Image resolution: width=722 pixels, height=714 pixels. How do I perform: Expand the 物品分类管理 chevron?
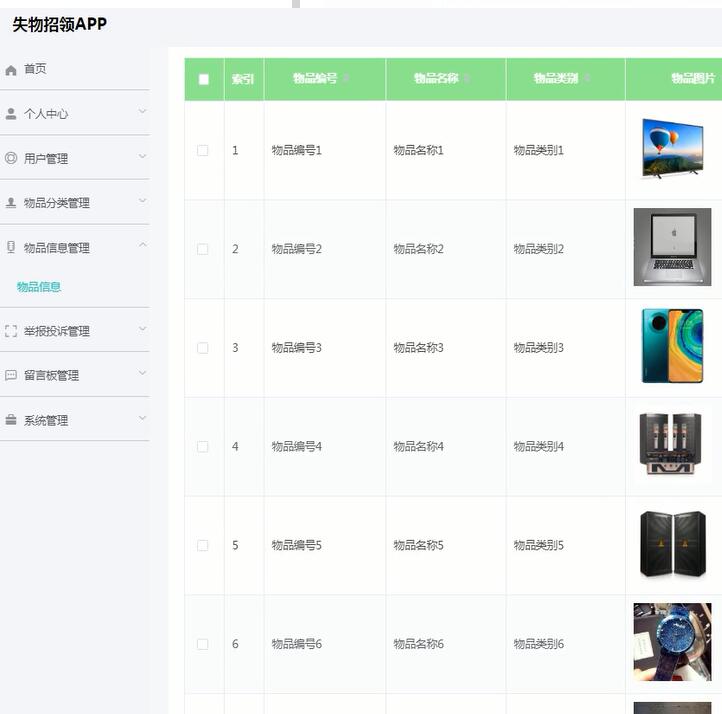(x=143, y=201)
